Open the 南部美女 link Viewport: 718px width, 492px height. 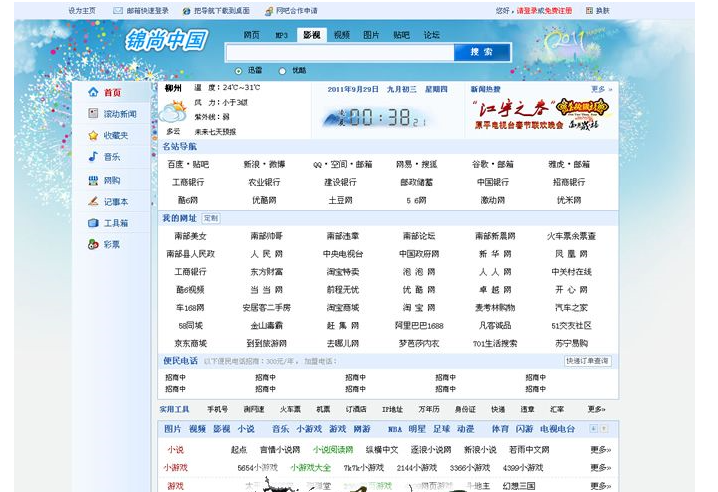[x=190, y=236]
